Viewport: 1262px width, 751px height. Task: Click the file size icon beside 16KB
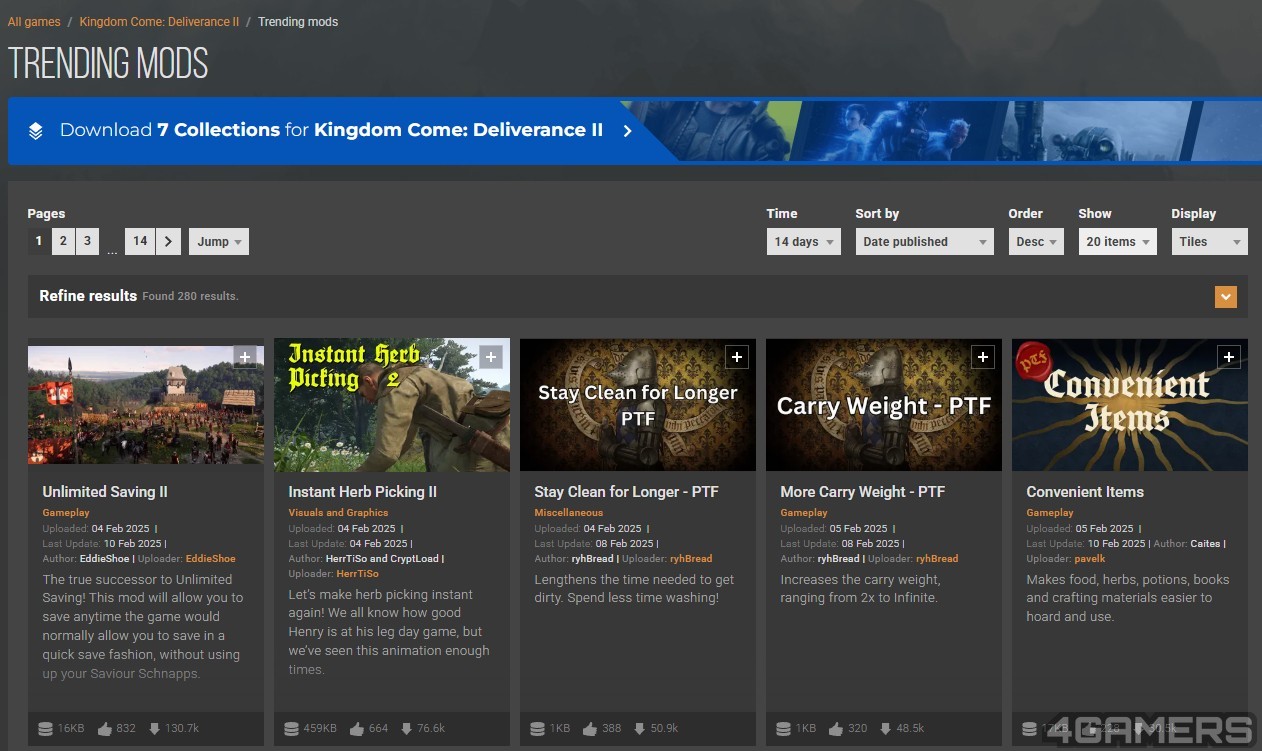coord(44,728)
